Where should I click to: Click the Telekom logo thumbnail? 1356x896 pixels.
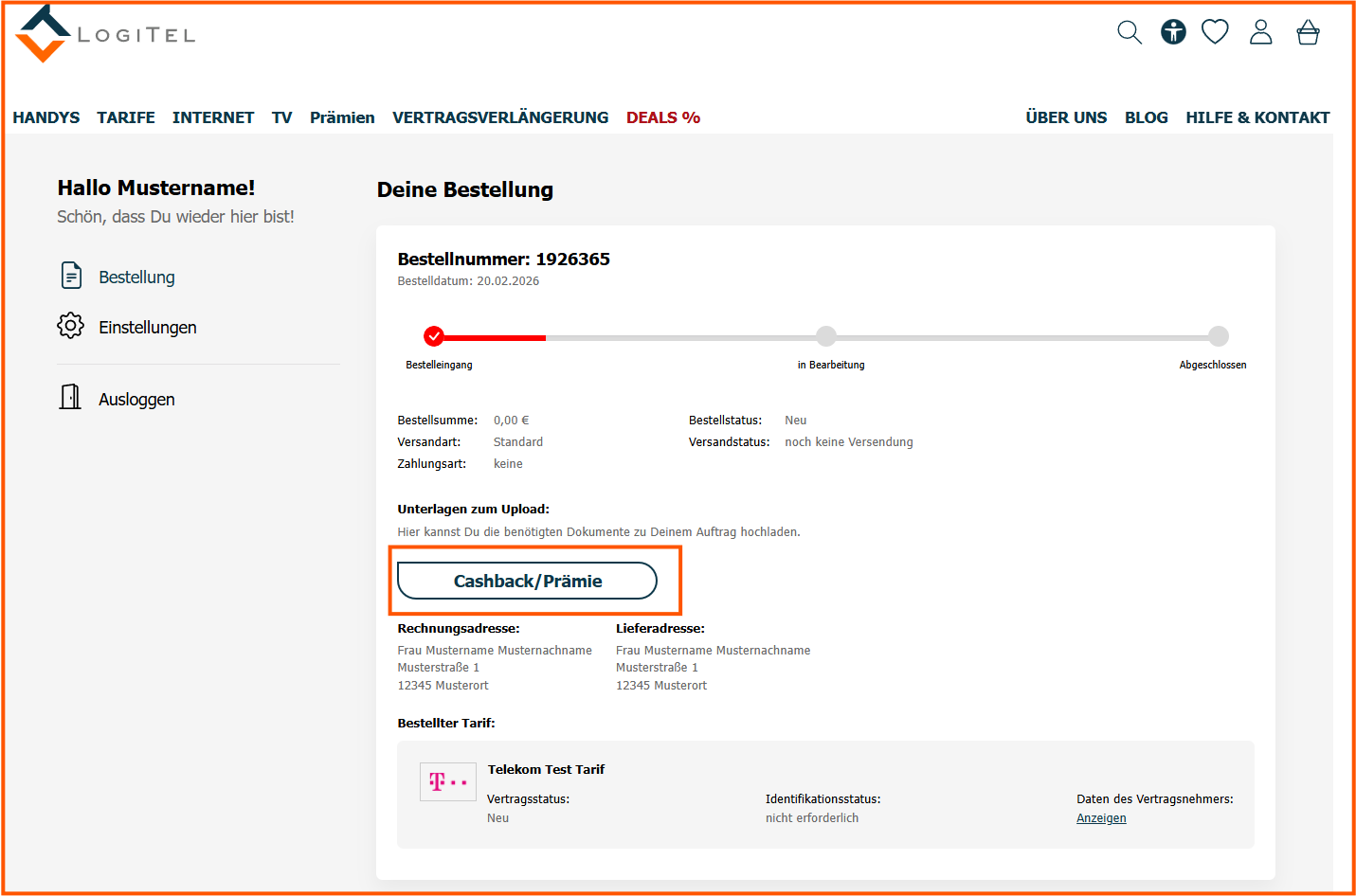[x=448, y=782]
